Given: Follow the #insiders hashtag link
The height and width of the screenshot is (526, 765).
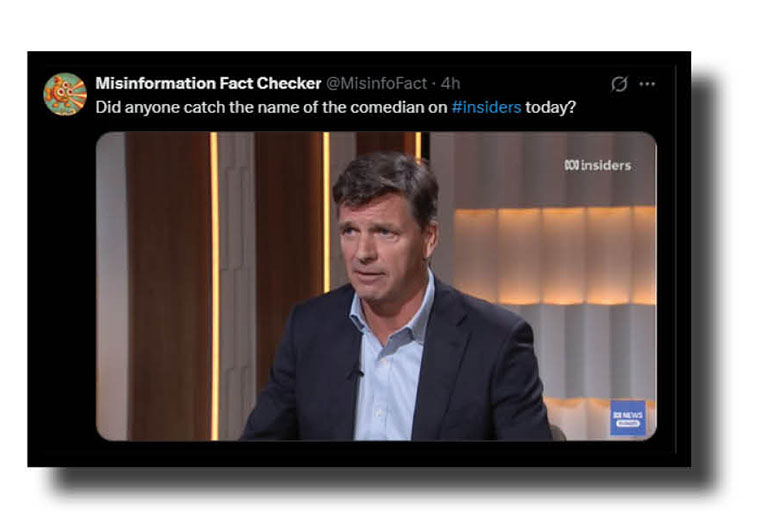Looking at the screenshot, I should coord(486,107).
